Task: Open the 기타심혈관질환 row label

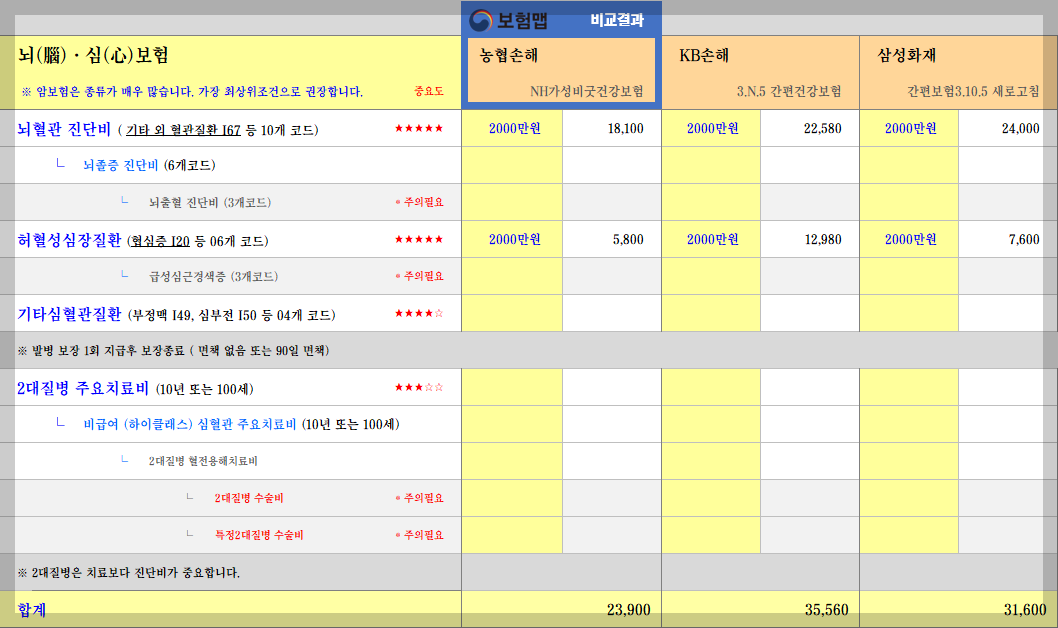Action: coord(69,314)
